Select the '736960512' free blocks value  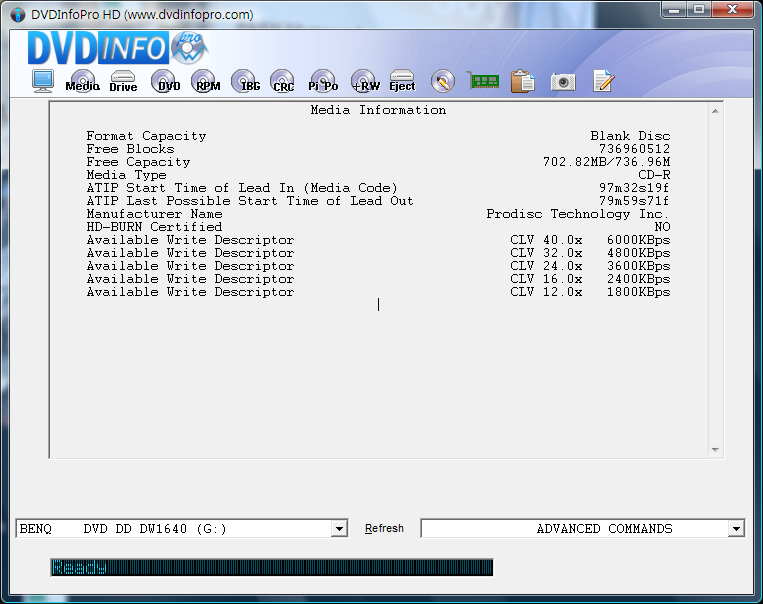coord(635,149)
